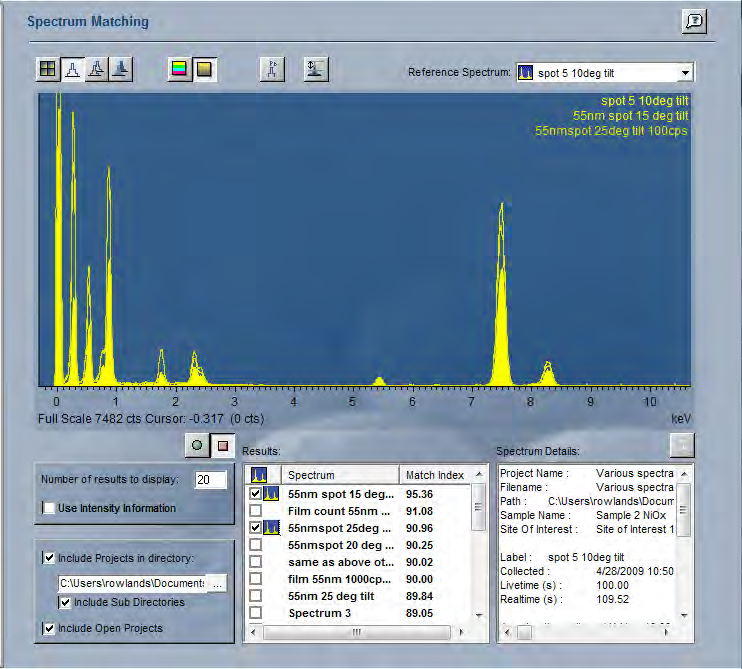Toggle Include Sub Directories checkbox

(65, 602)
